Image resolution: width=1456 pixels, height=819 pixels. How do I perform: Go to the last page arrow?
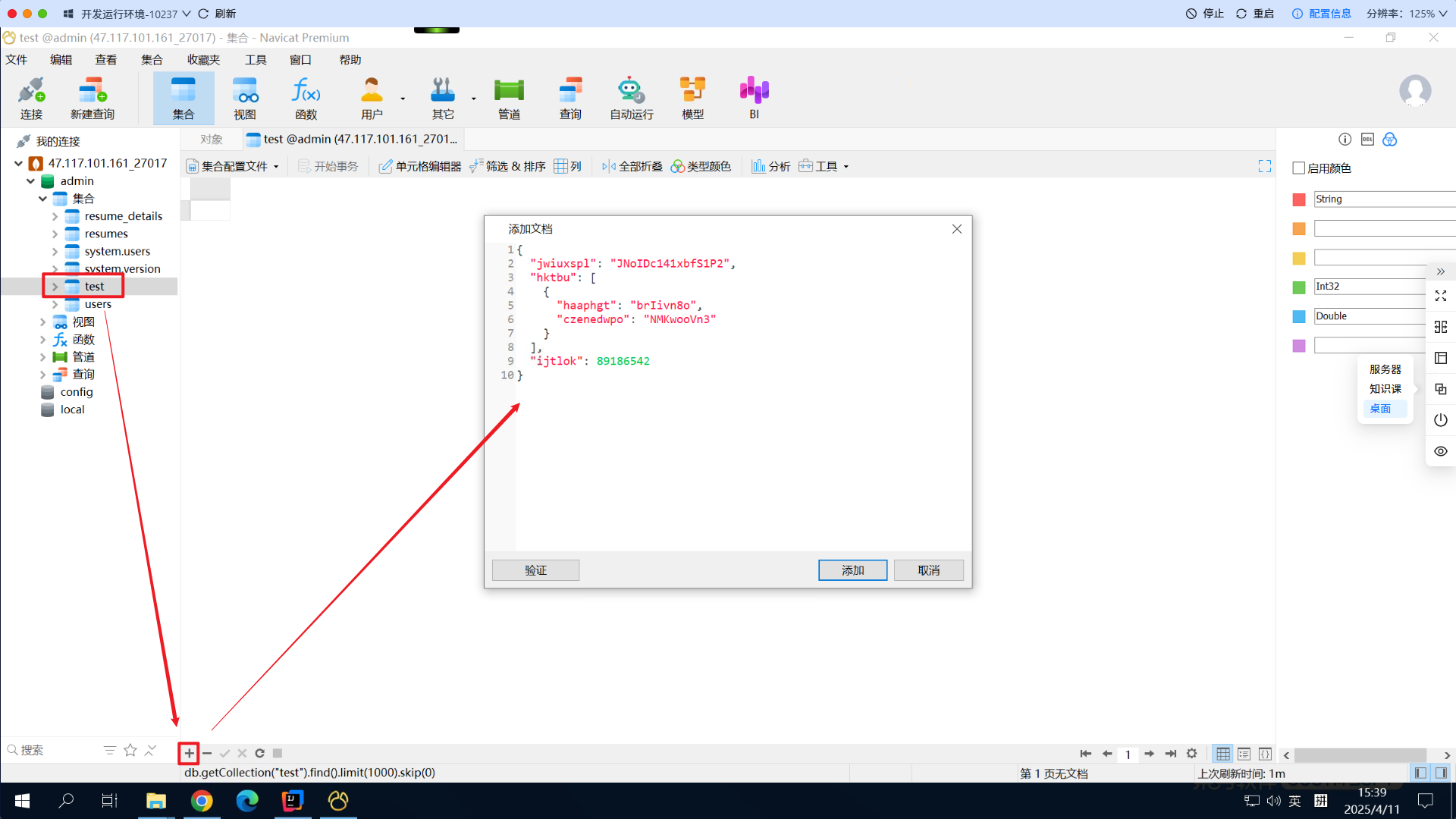coord(1170,754)
